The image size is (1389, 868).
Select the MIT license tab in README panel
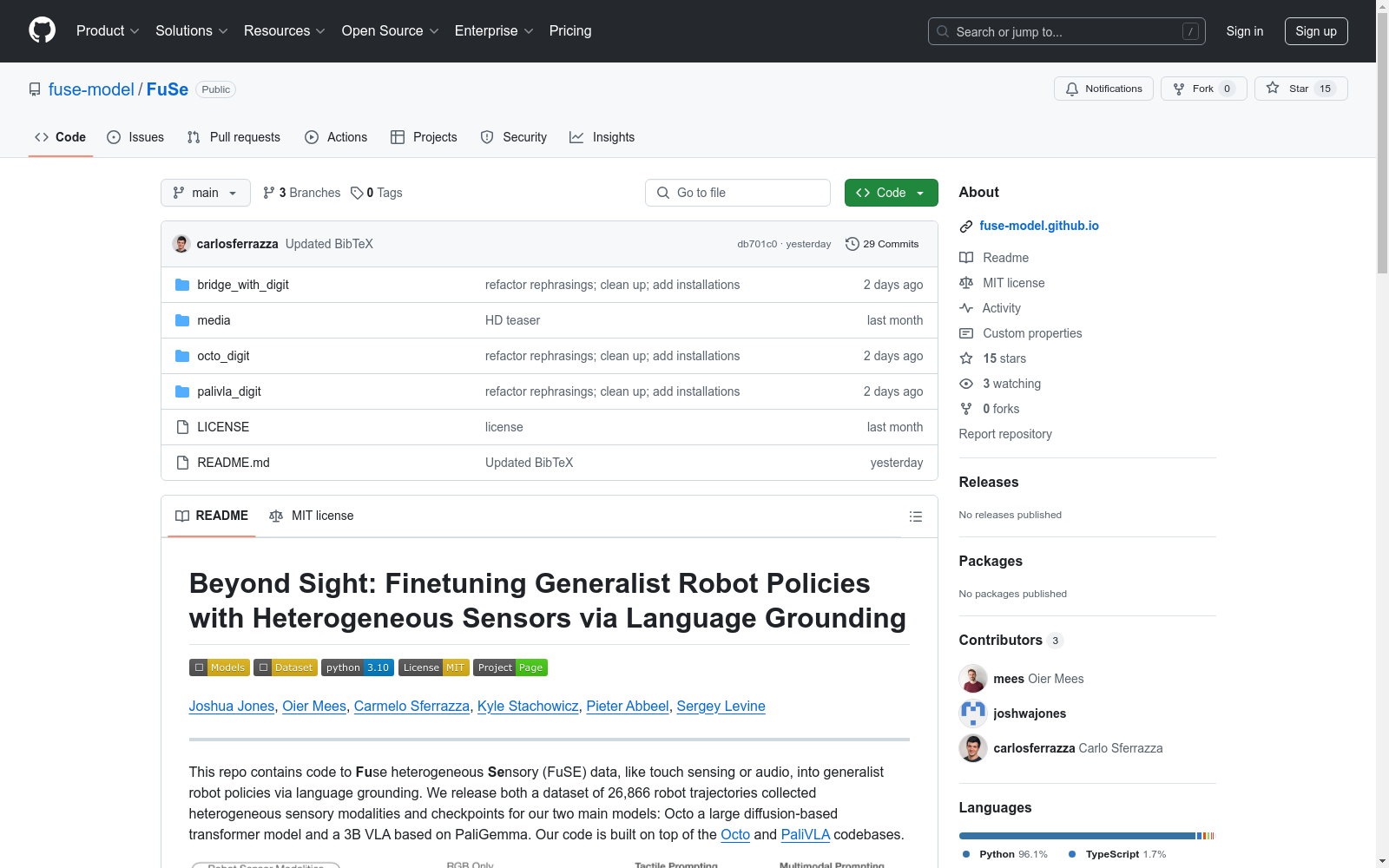(x=312, y=516)
